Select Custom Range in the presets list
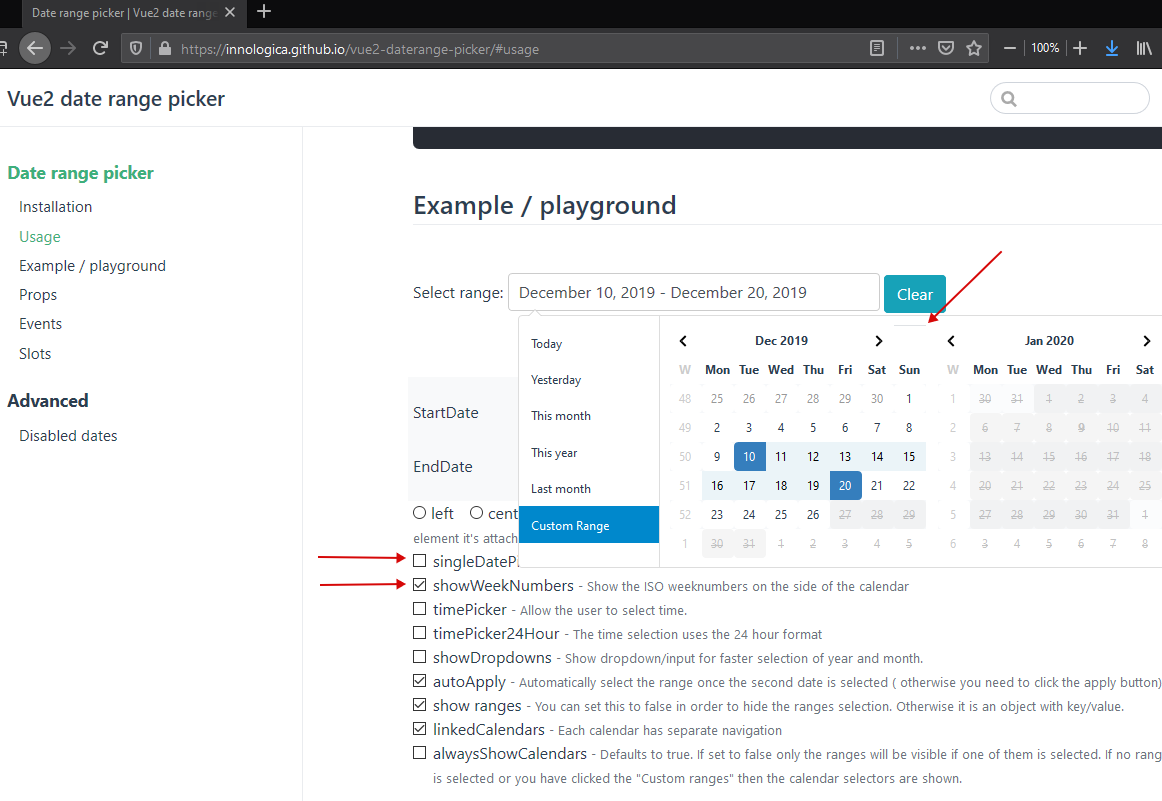This screenshot has width=1162, height=801. (x=572, y=523)
